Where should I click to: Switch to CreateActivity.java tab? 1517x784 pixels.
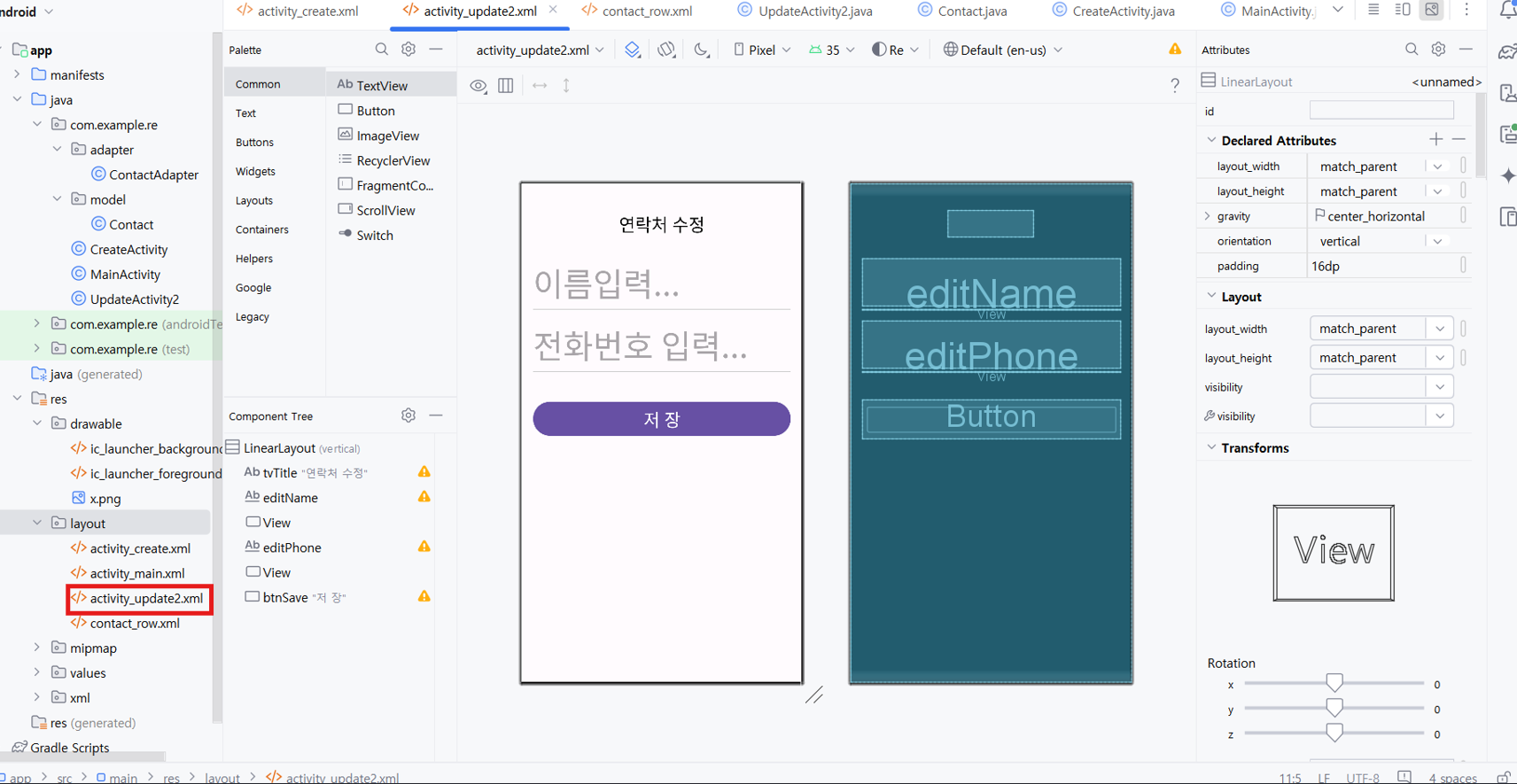tap(1113, 11)
